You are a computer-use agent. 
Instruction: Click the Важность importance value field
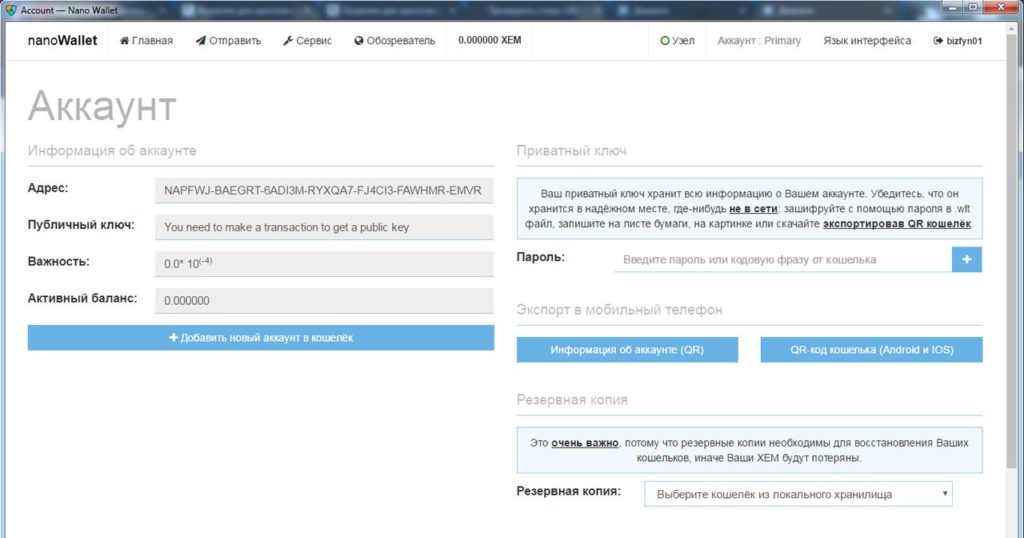click(x=324, y=264)
